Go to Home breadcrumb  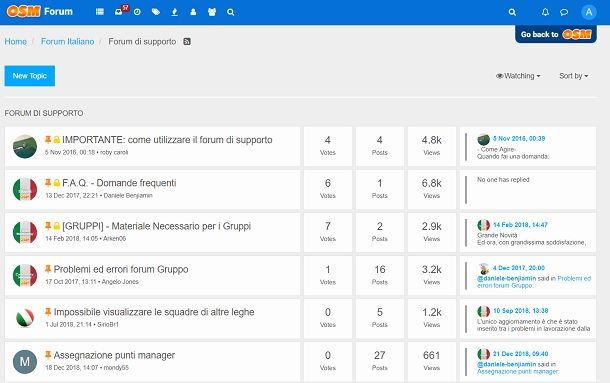[x=16, y=41]
